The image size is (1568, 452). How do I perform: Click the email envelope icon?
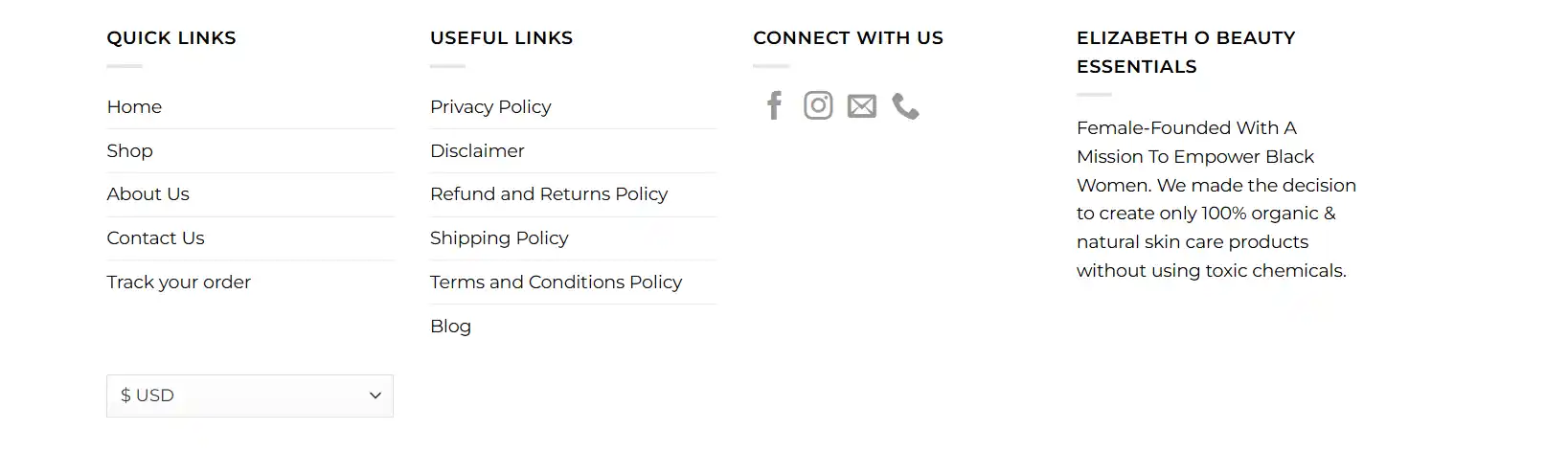pos(862,106)
